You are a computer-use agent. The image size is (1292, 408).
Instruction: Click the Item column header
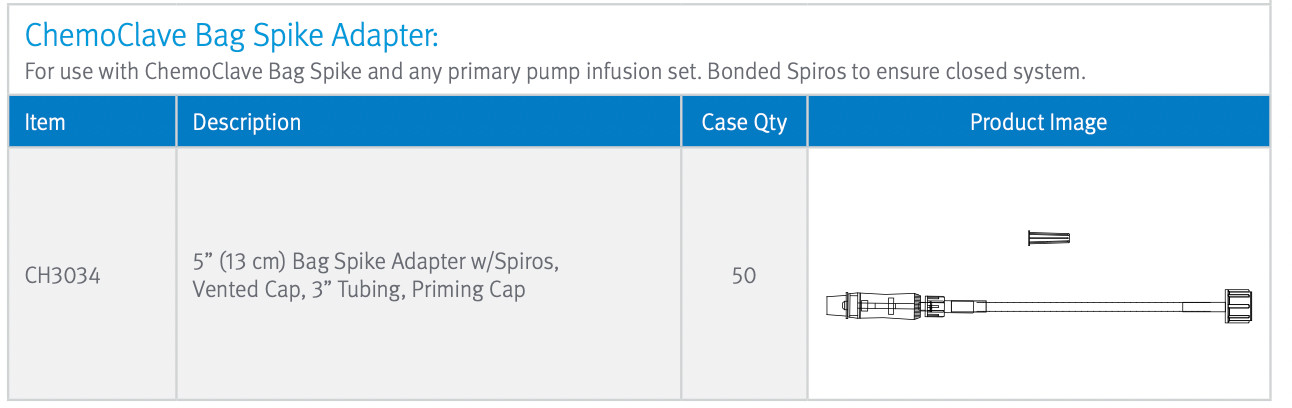45,122
